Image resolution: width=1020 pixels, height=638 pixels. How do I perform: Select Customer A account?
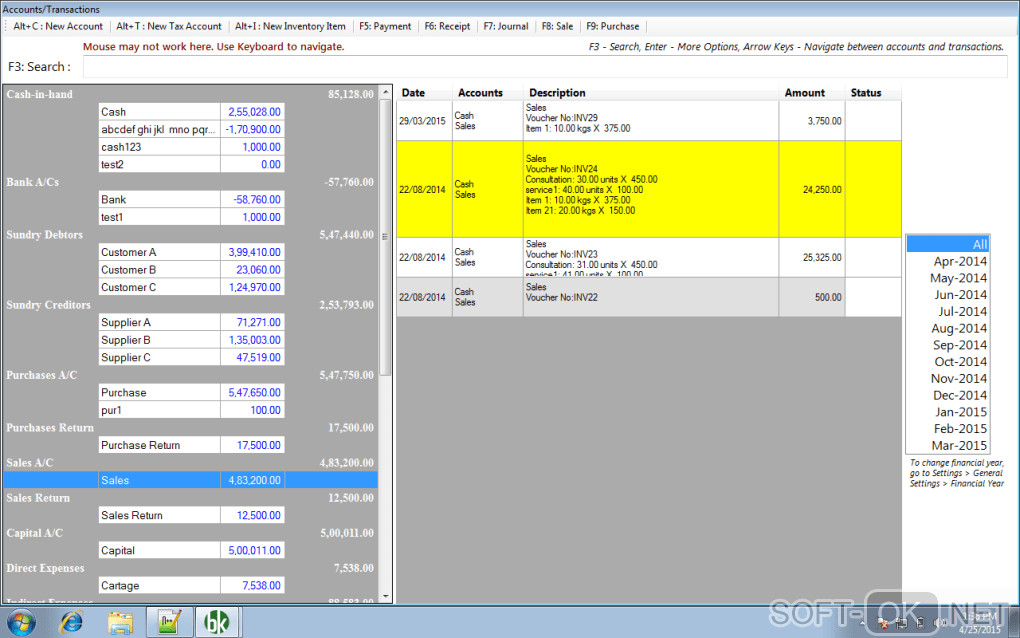click(191, 252)
